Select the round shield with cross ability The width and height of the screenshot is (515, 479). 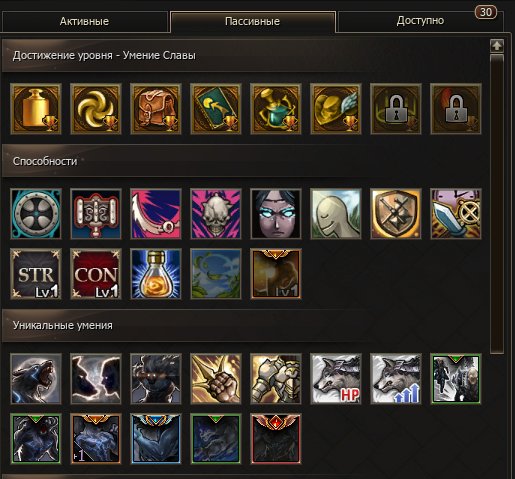click(36, 214)
